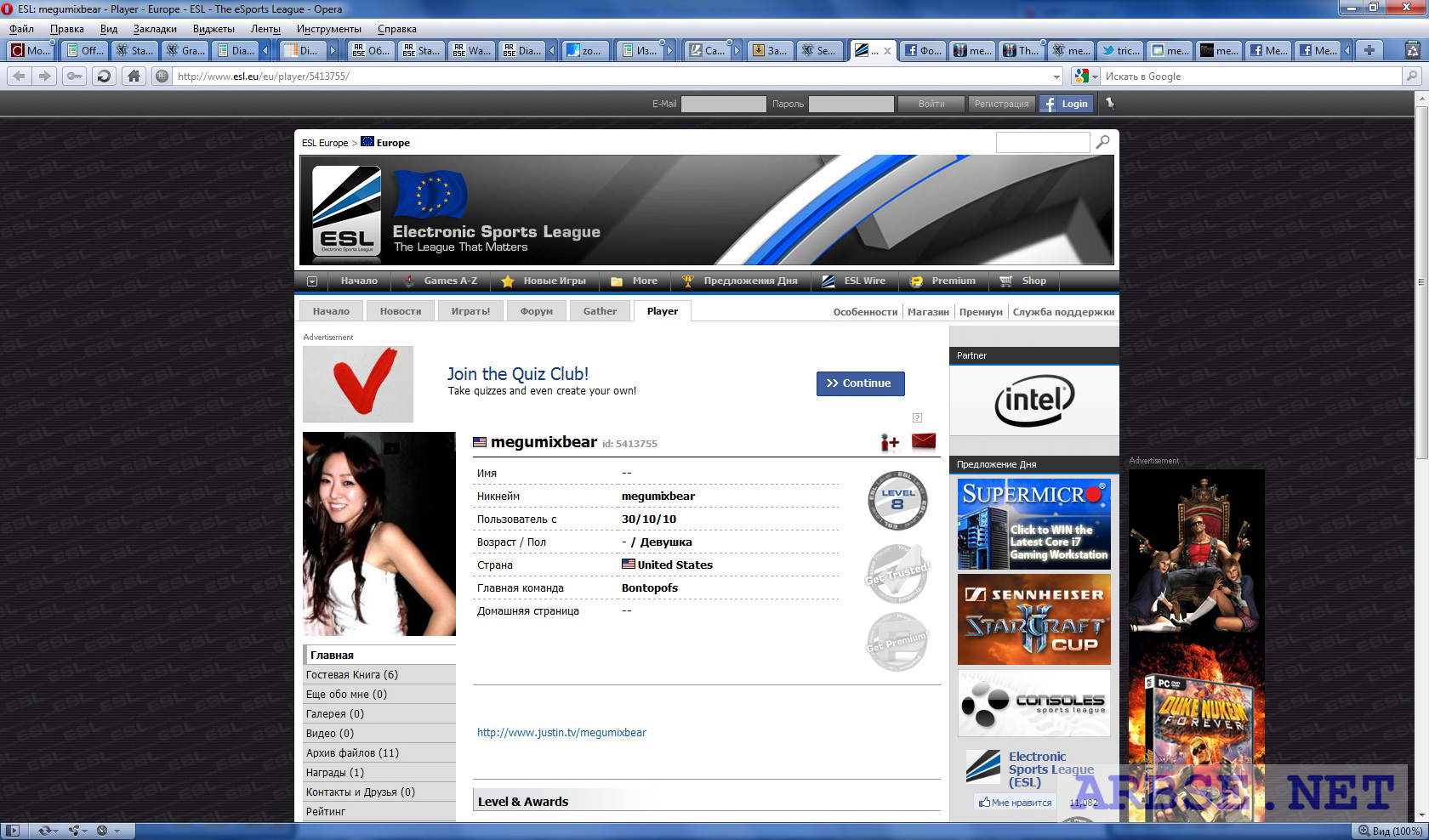Expand the tab group arrow next to the Ca... tab
Image resolution: width=1429 pixels, height=840 pixels.
tap(737, 50)
